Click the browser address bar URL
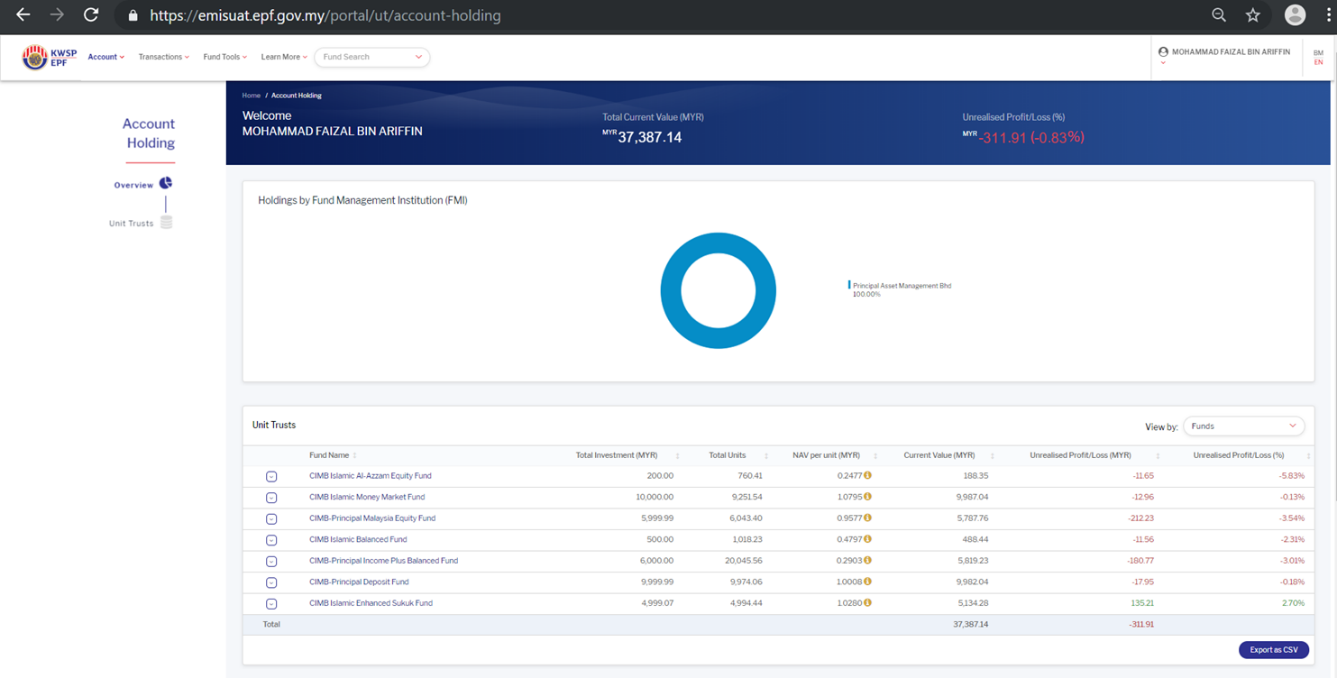 coord(325,15)
